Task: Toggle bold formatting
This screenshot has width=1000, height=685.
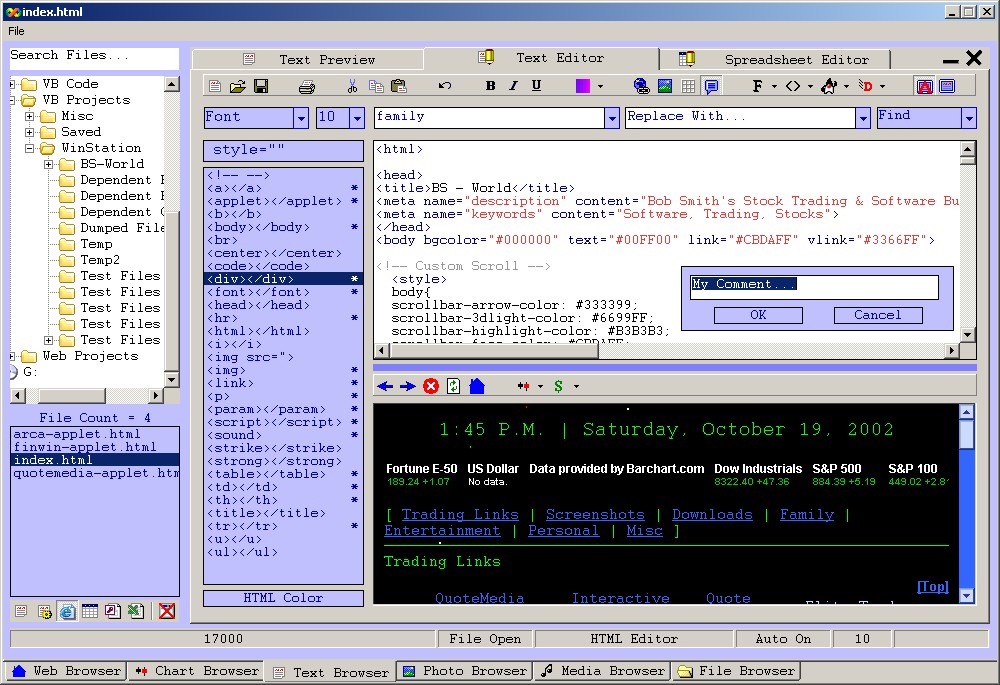Action: point(490,85)
